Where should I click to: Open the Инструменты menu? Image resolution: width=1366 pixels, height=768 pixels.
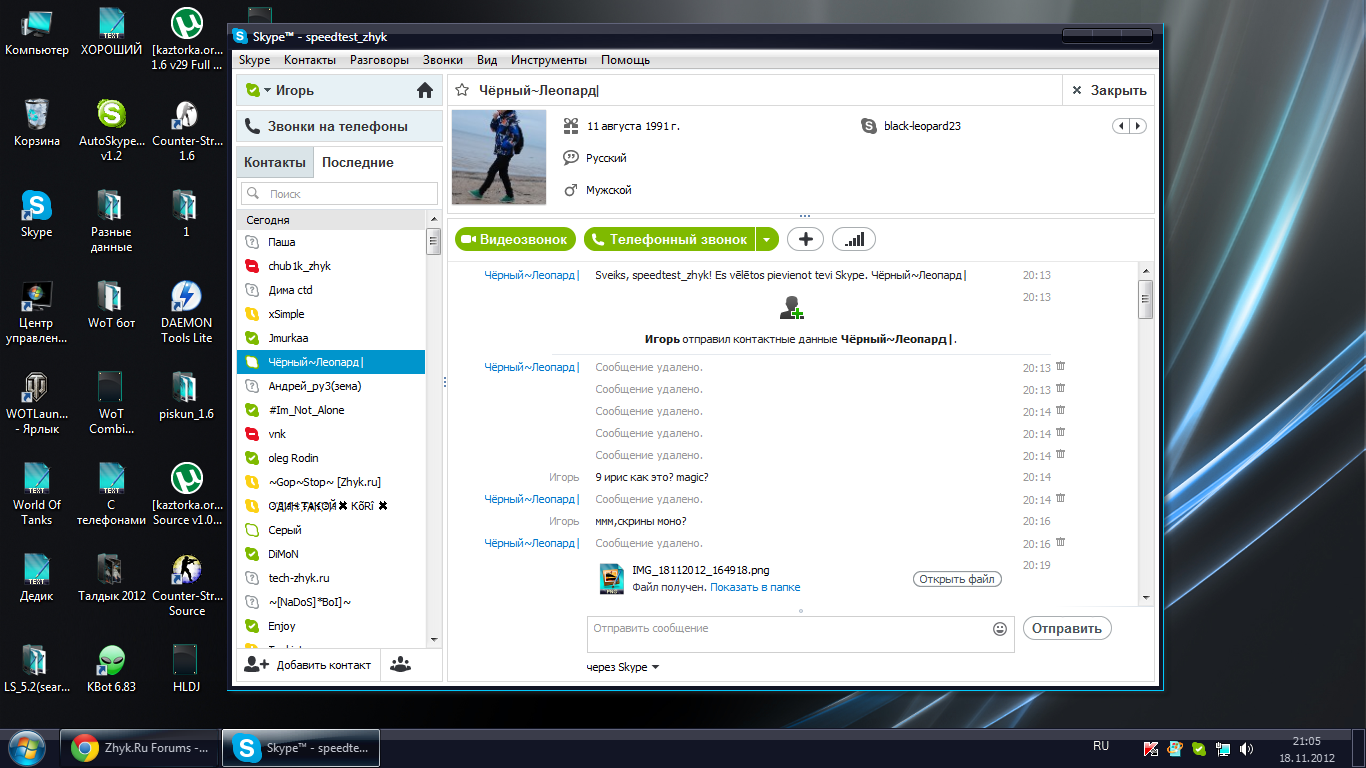[x=549, y=60]
